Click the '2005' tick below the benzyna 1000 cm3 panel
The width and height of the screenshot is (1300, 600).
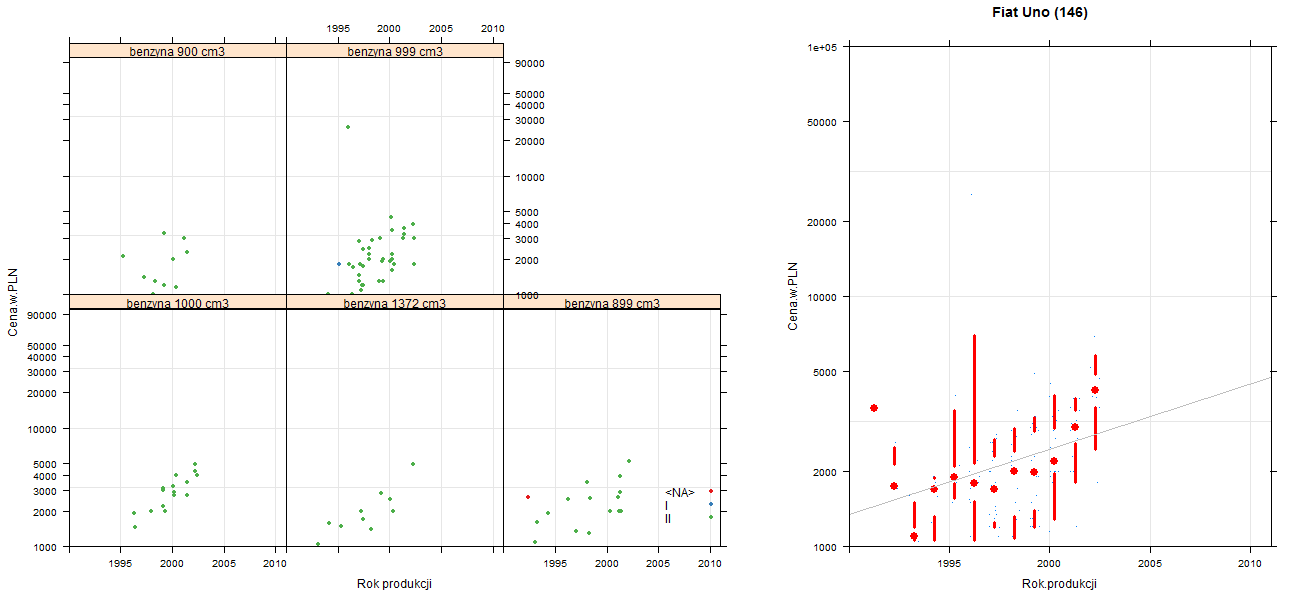click(x=224, y=564)
